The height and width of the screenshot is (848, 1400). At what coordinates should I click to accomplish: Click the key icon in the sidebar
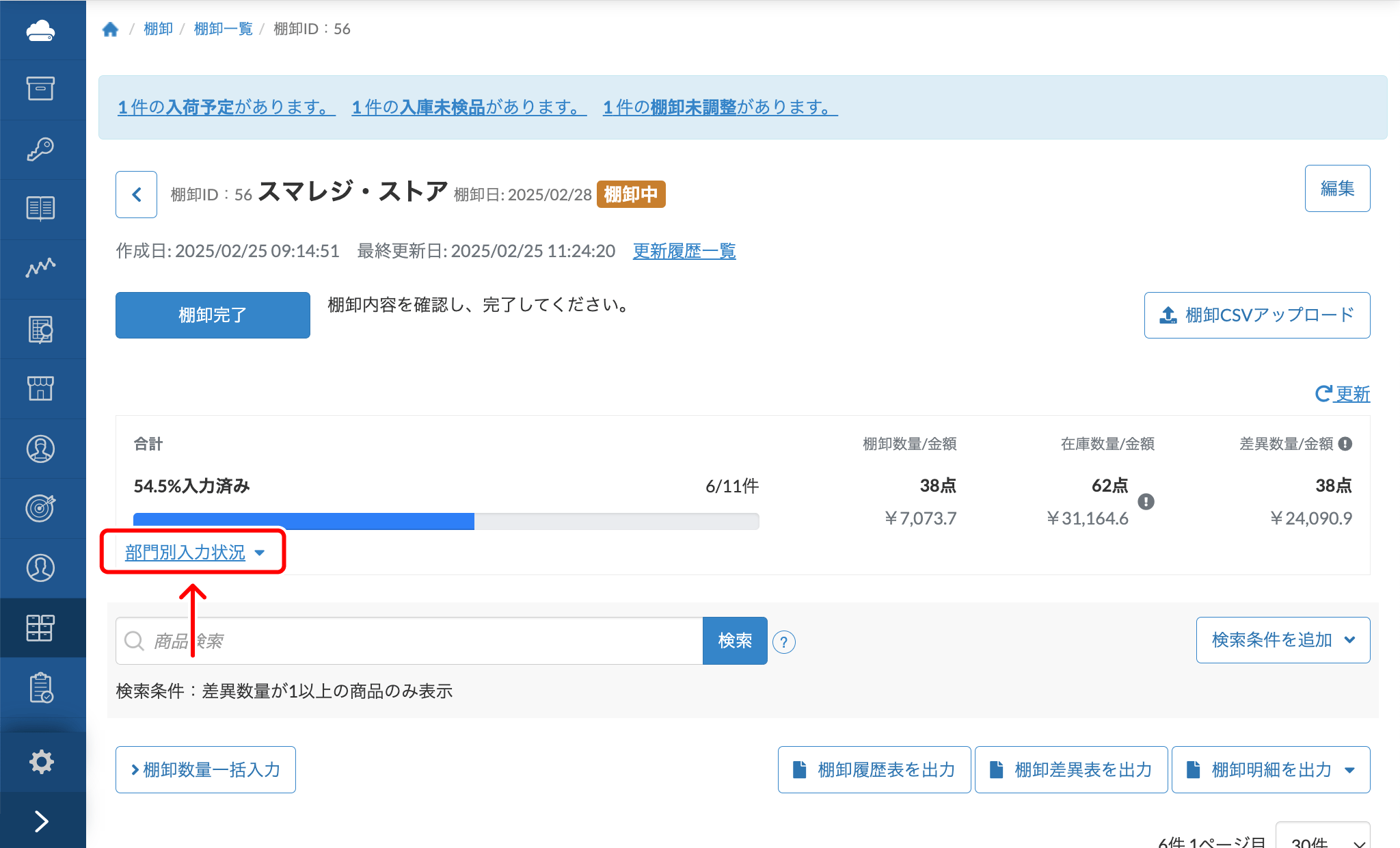click(40, 148)
